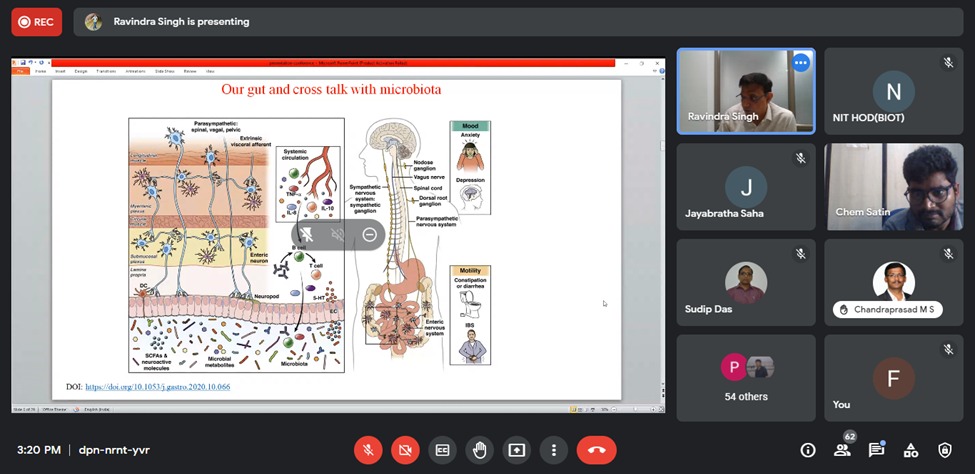Image resolution: width=975 pixels, height=474 pixels.
Task: Click the Slide Show view button in status bar
Action: click(591, 409)
